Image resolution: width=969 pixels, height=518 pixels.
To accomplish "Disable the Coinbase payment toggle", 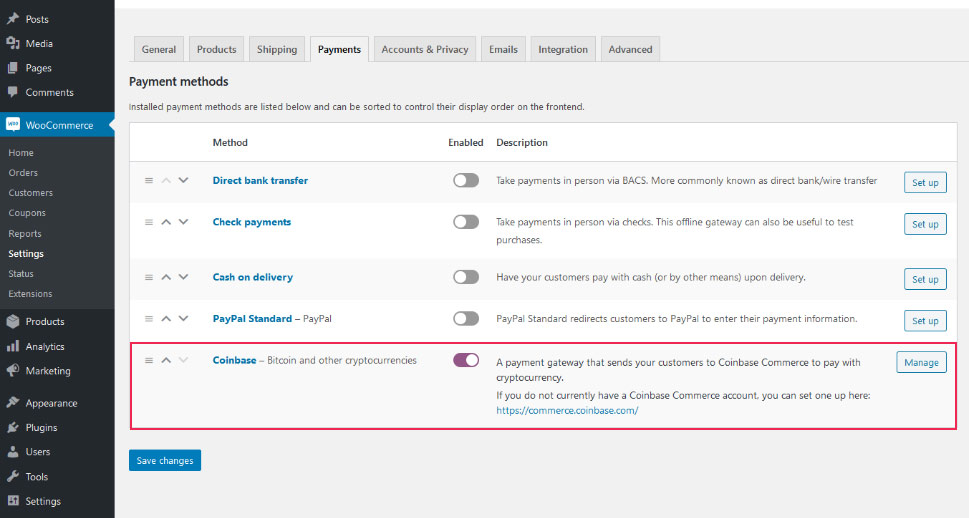I will click(466, 360).
